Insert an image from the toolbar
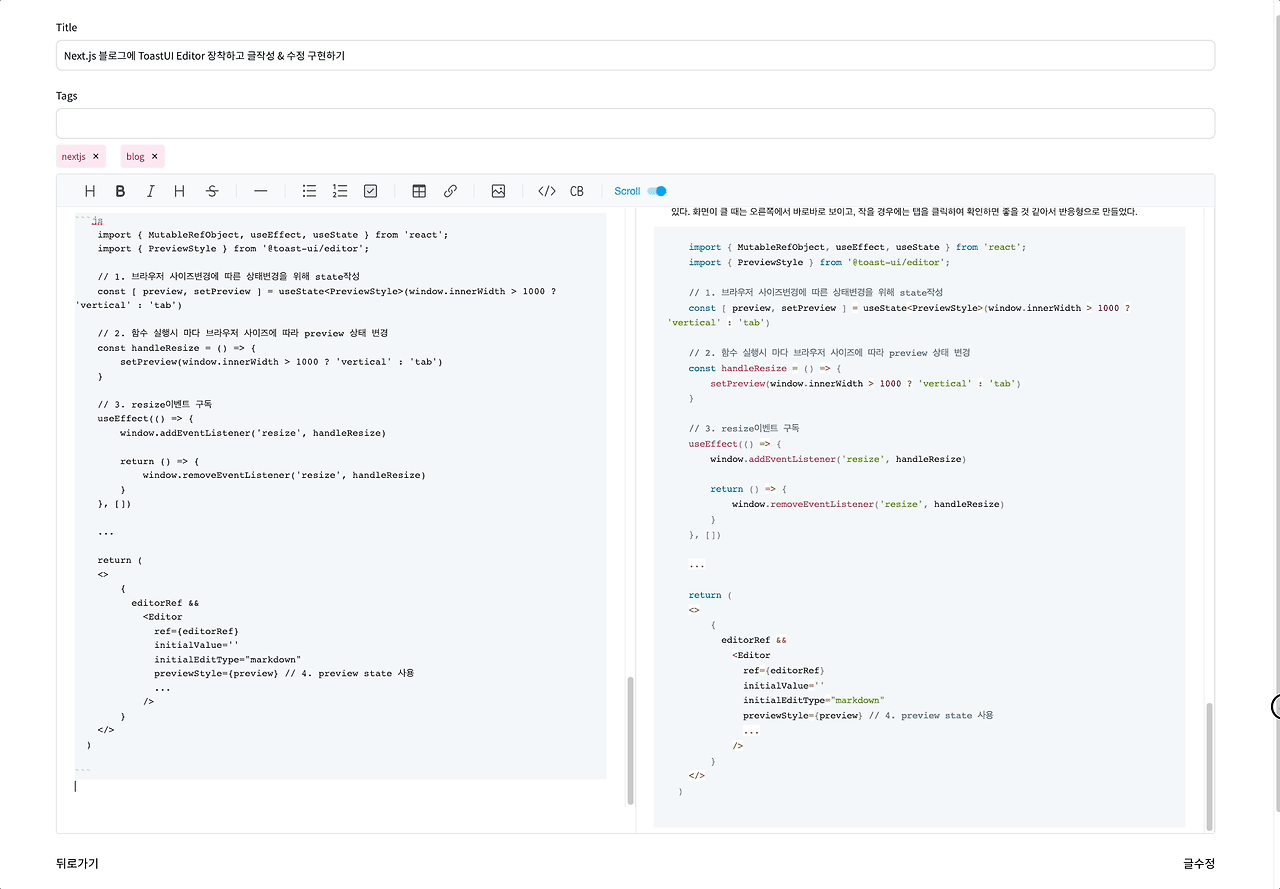 [498, 191]
